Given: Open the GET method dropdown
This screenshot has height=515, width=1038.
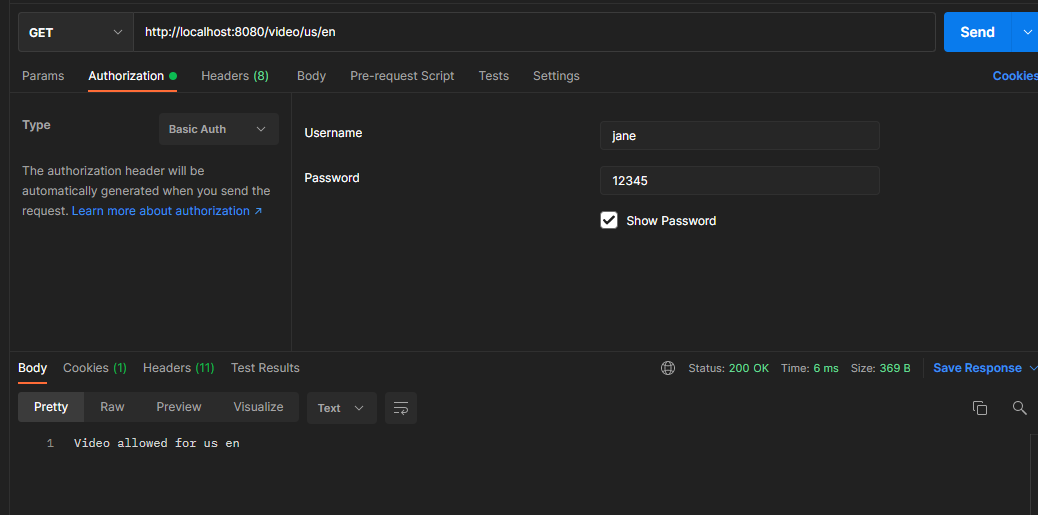Looking at the screenshot, I should click(75, 32).
